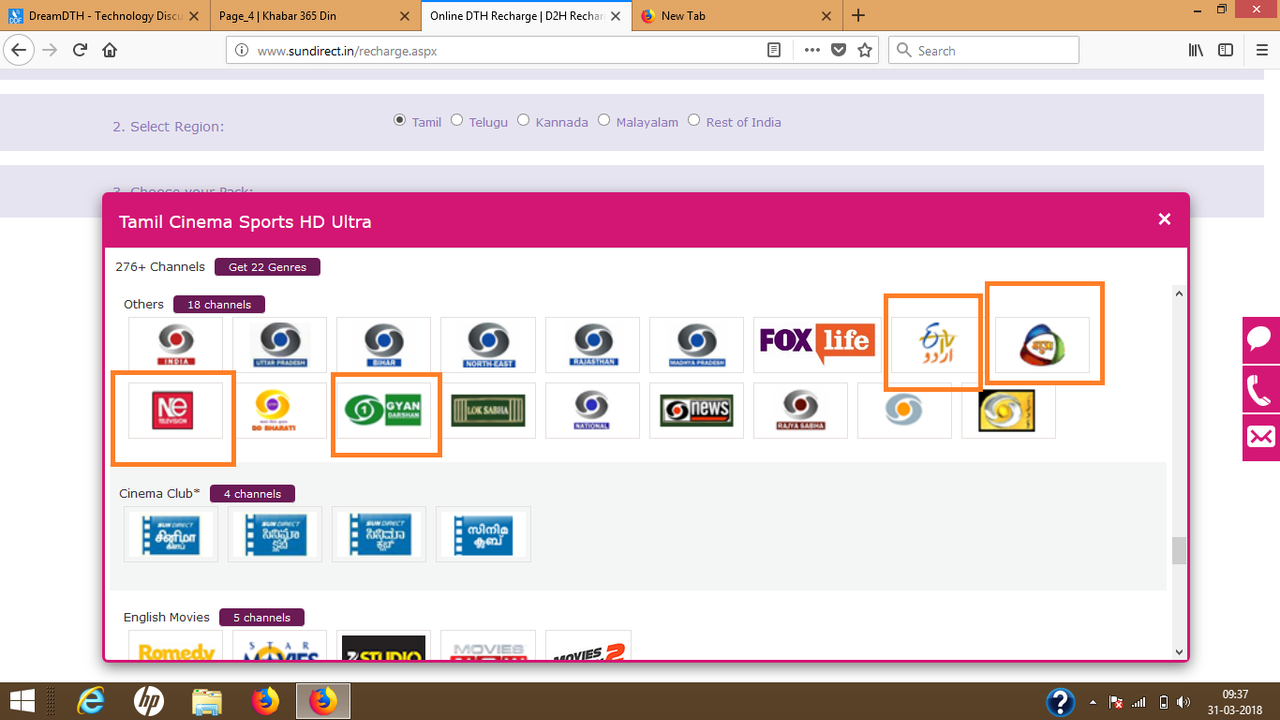This screenshot has height=720, width=1280.
Task: Open the Windows Start menu
Action: pyautogui.click(x=22, y=701)
